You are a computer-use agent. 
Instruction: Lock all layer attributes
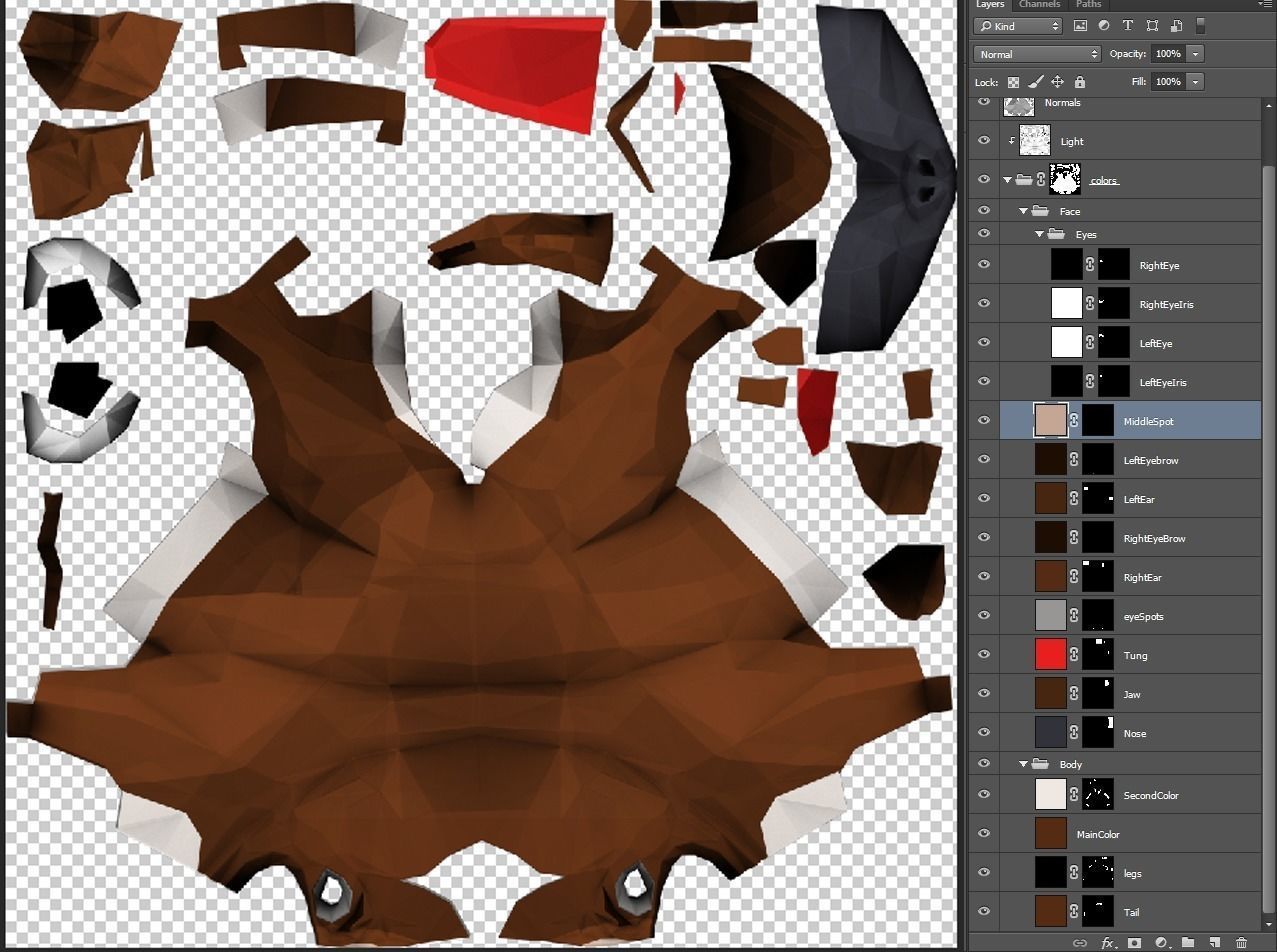tap(1080, 82)
